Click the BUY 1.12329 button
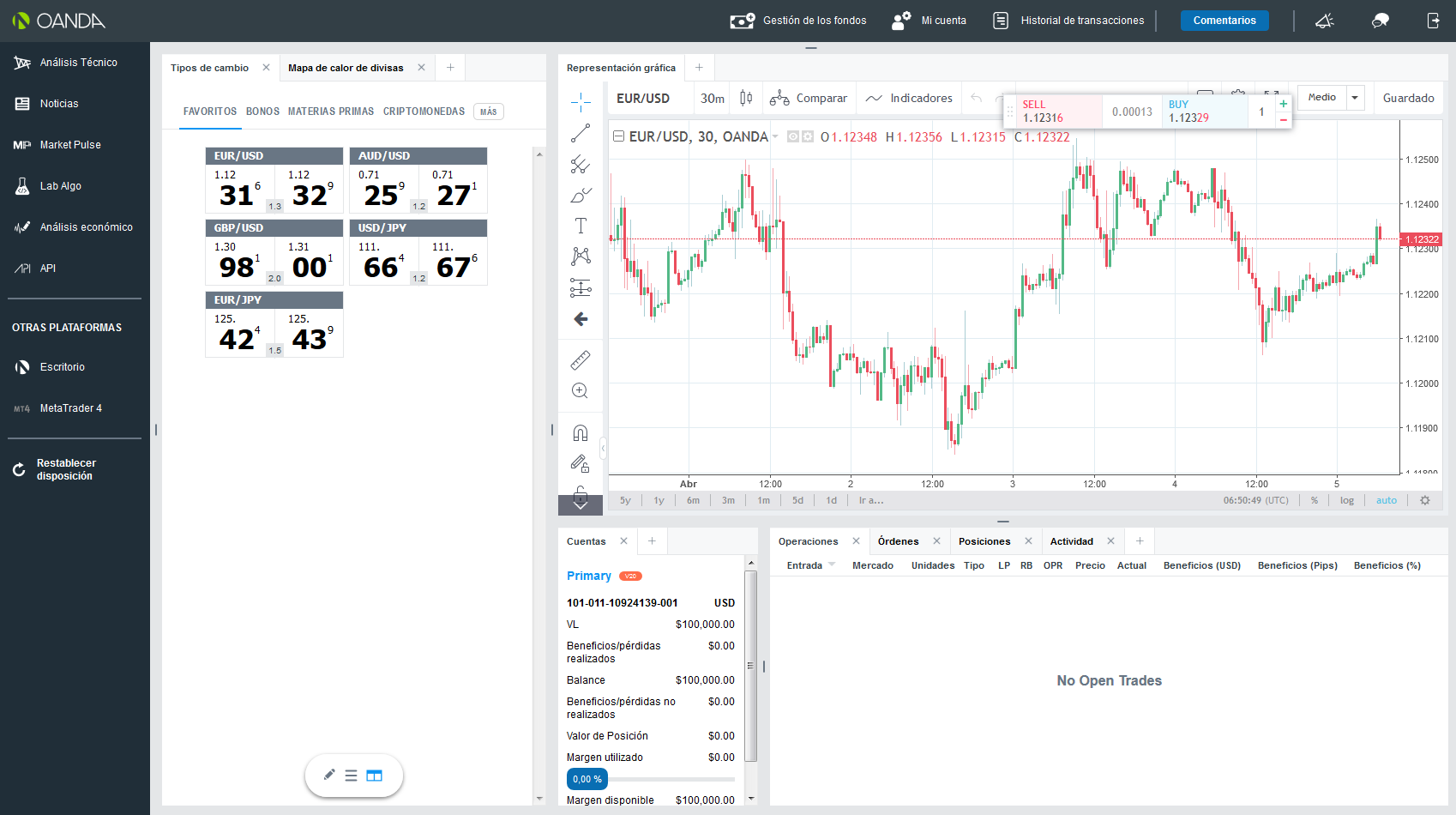The image size is (1456, 815). click(1204, 112)
